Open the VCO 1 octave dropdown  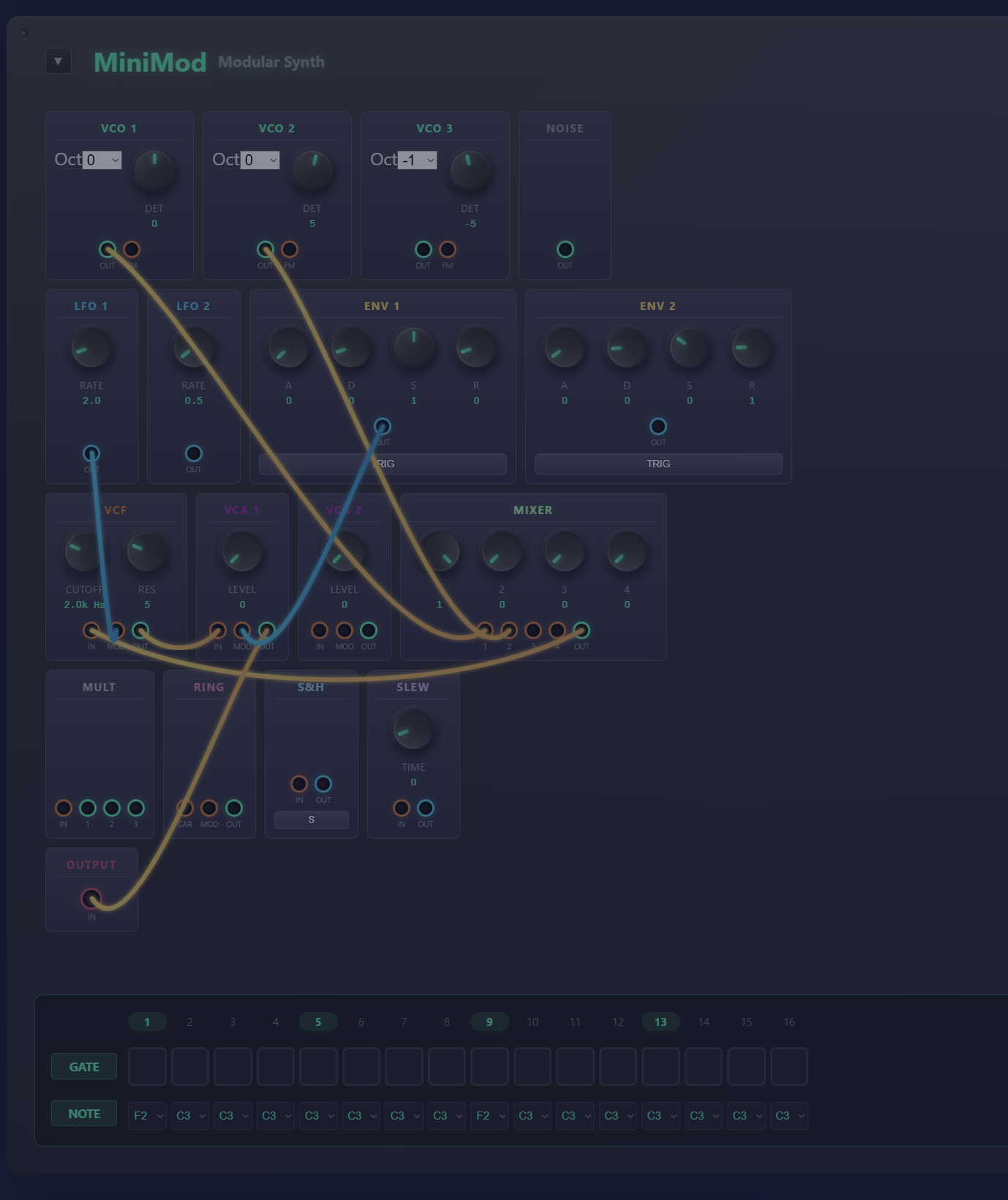pyautogui.click(x=102, y=160)
